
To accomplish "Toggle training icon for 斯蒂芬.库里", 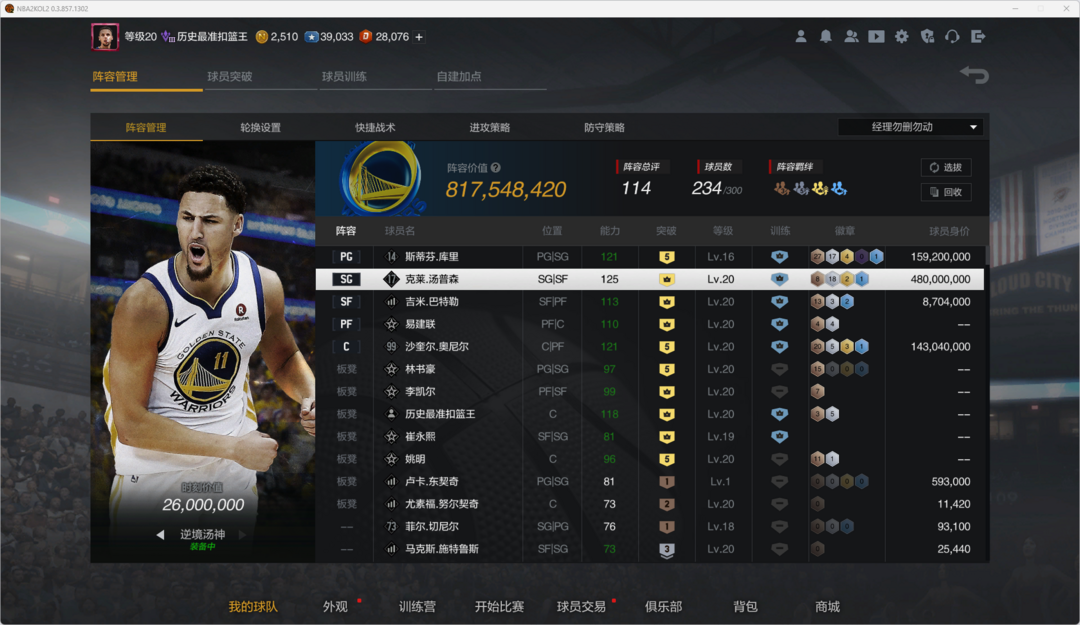I will (x=779, y=257).
